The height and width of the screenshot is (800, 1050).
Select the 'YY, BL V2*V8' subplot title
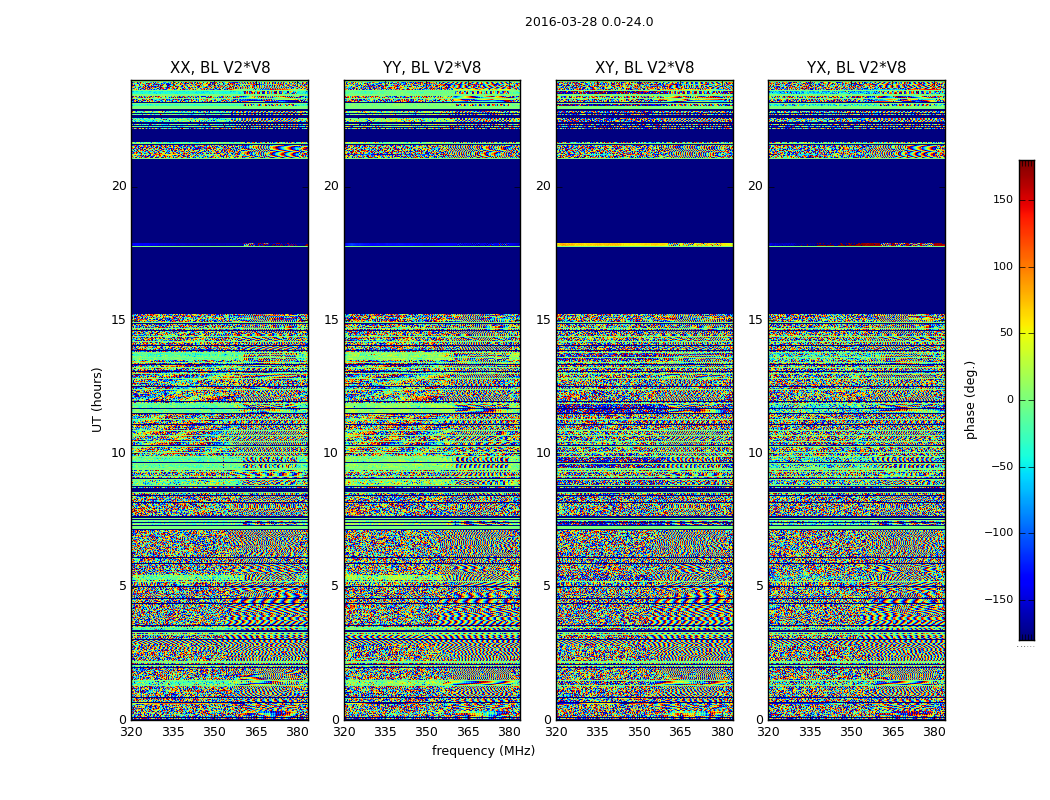click(432, 68)
